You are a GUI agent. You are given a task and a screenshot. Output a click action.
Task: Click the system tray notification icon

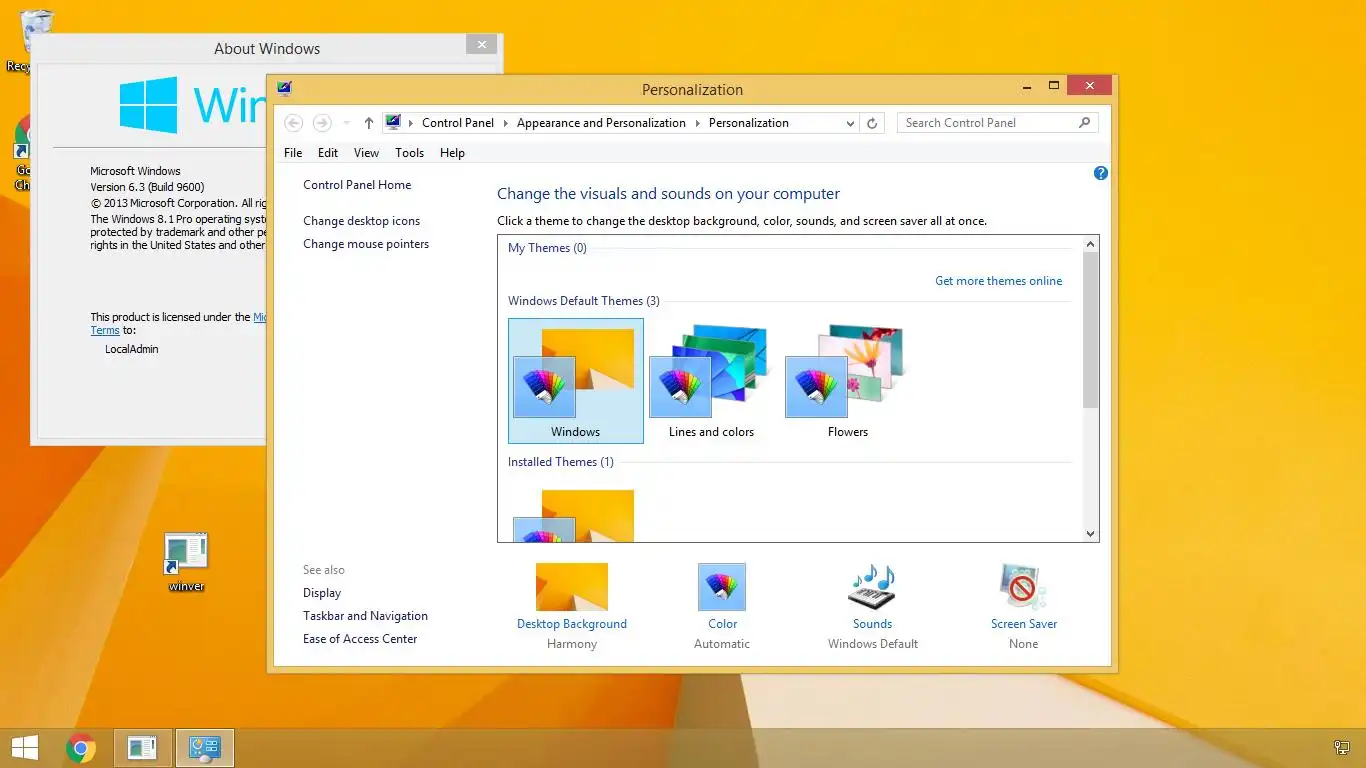[x=1342, y=748]
